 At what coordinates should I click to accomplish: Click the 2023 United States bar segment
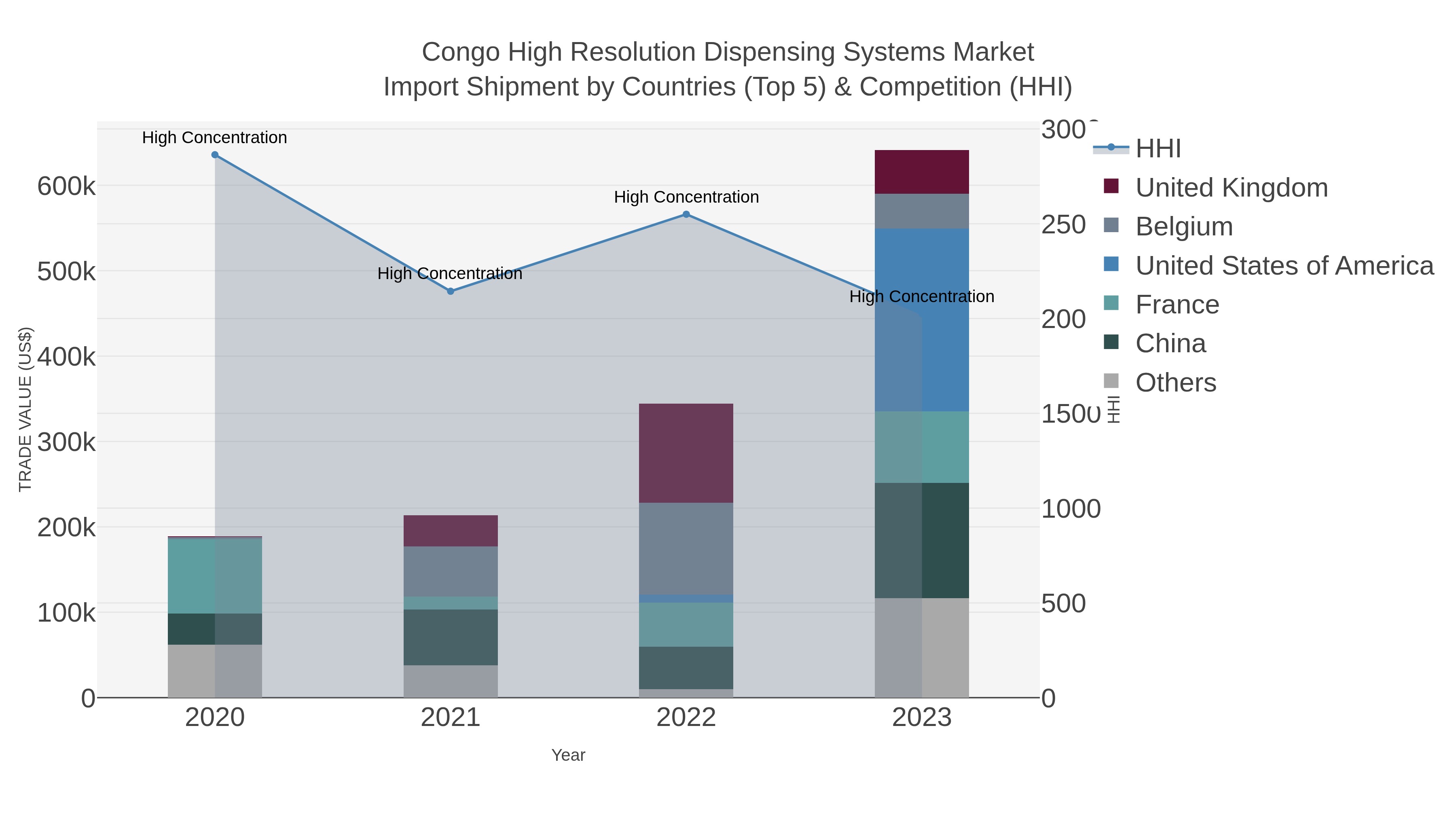922,320
